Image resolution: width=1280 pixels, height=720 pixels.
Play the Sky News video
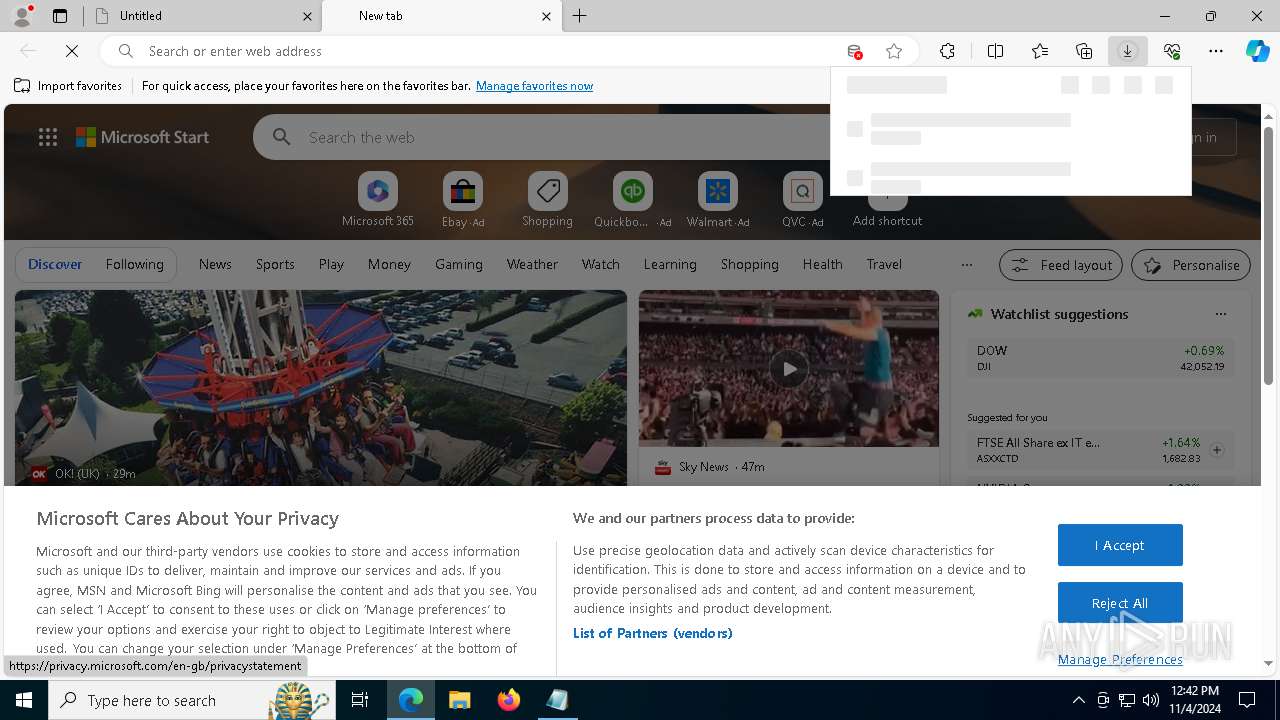[x=789, y=369]
